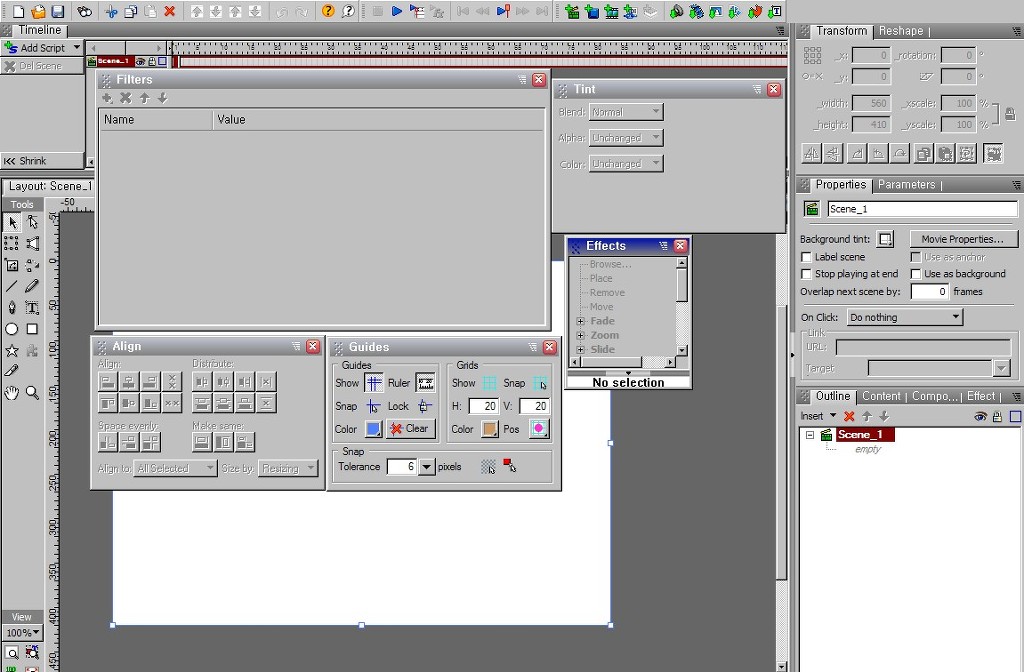Pick the Autoshape star tool
The image size is (1024, 672).
[12, 351]
